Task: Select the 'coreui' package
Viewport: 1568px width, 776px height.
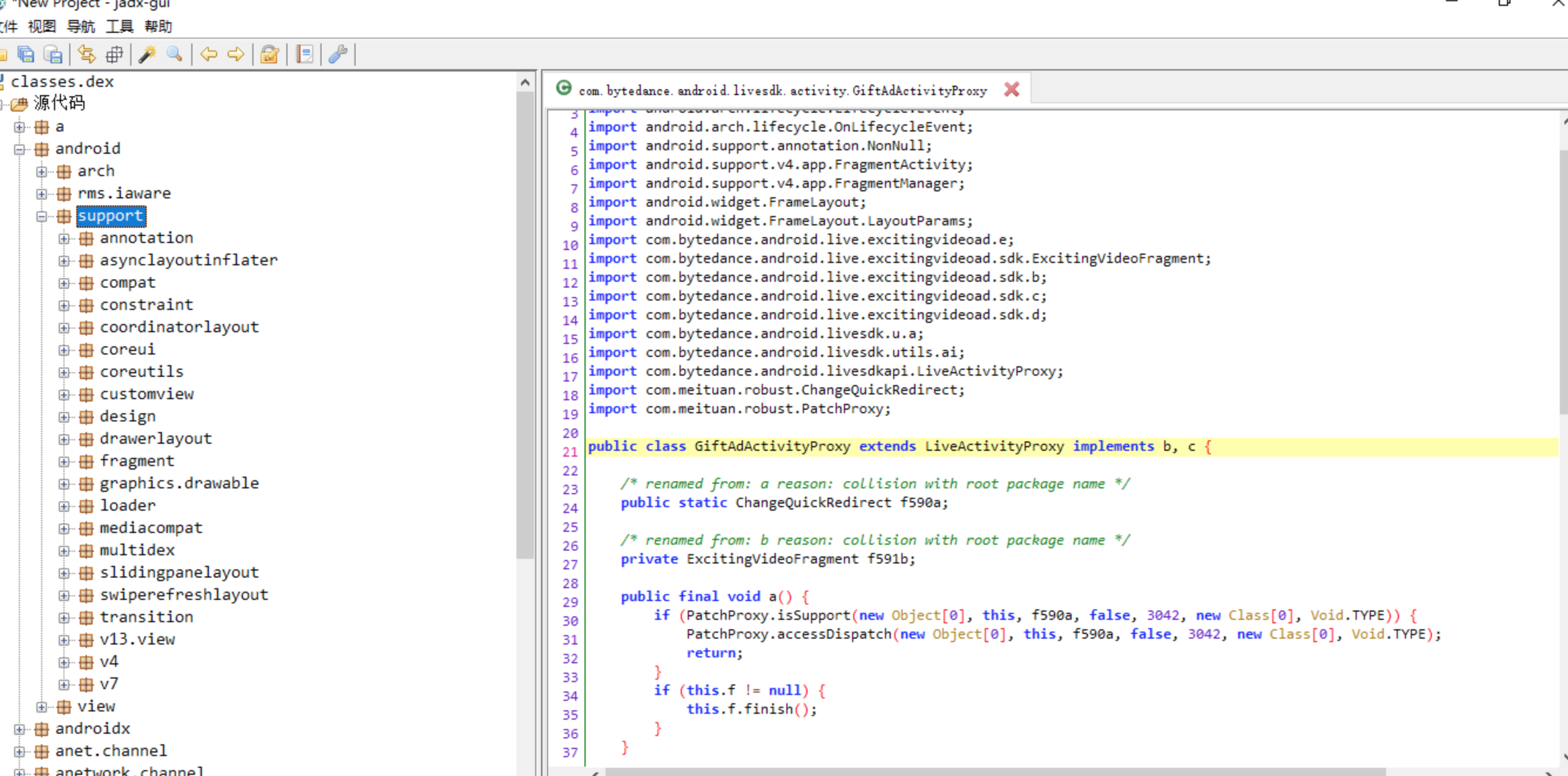Action: coord(127,350)
